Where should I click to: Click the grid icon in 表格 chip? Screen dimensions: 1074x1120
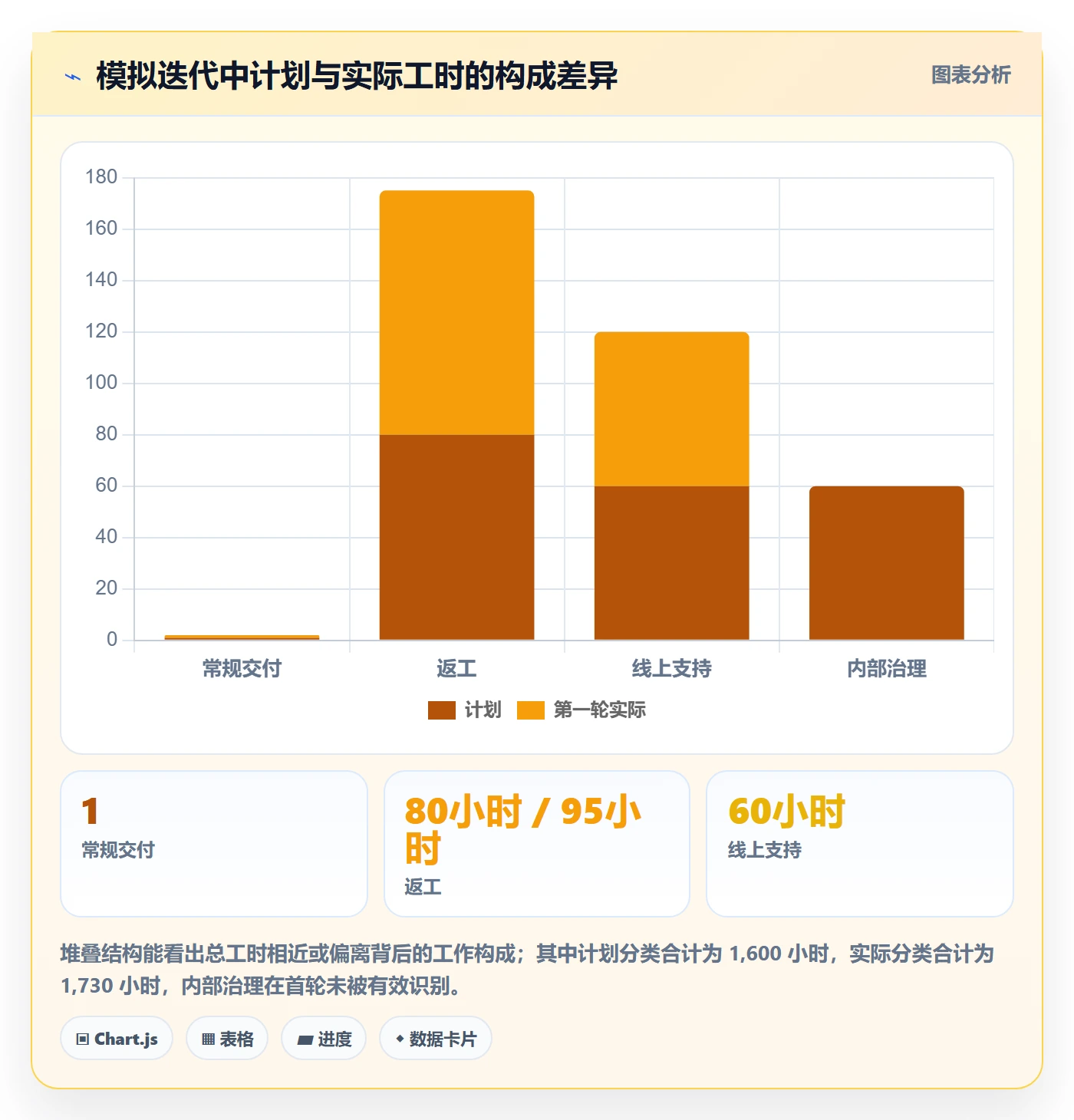point(208,1039)
